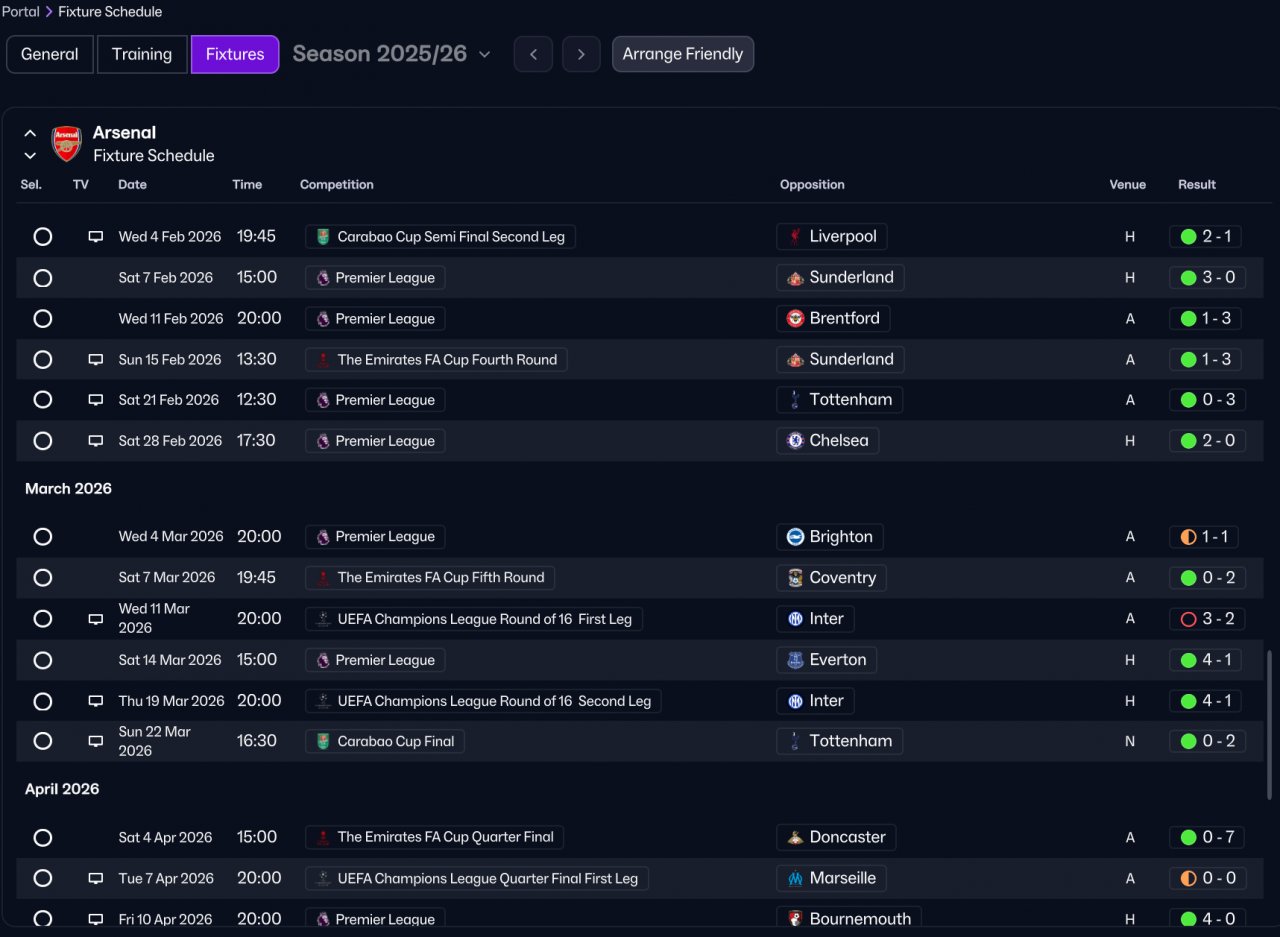Select the Brighton fixture radio button
This screenshot has width=1280, height=937.
point(42,537)
